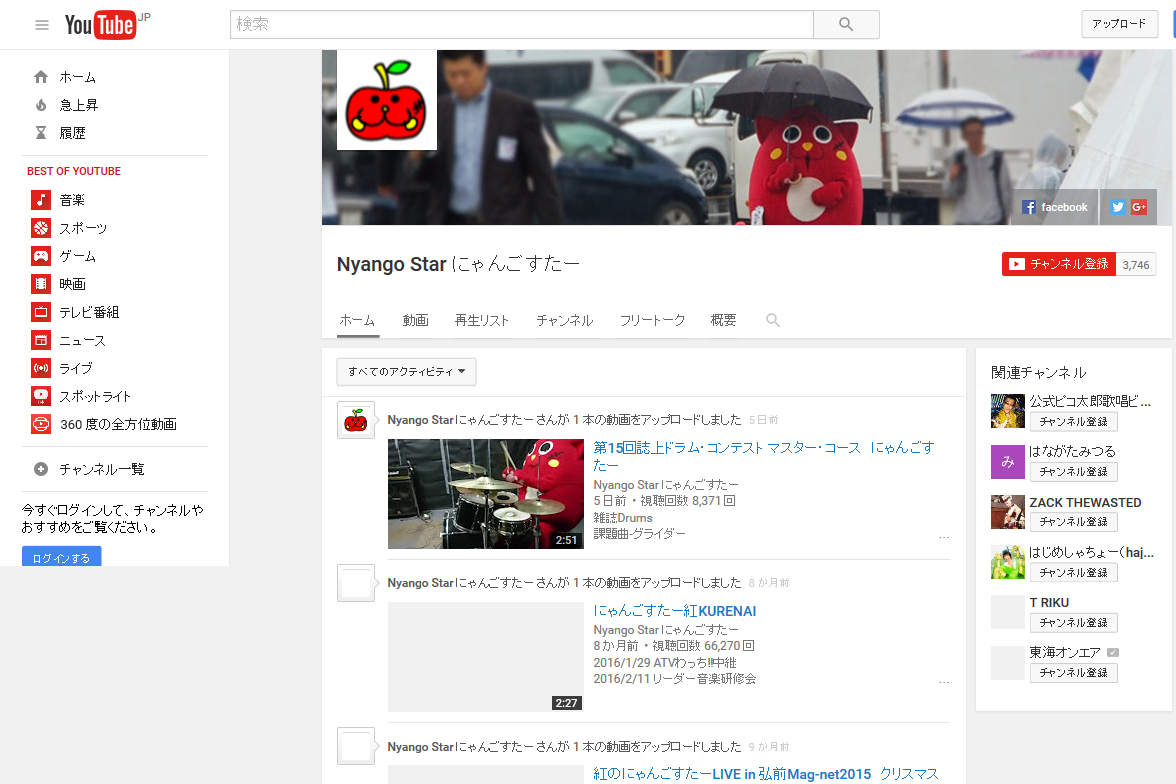
Task: Click the アップロード button
Action: [x=1119, y=24]
